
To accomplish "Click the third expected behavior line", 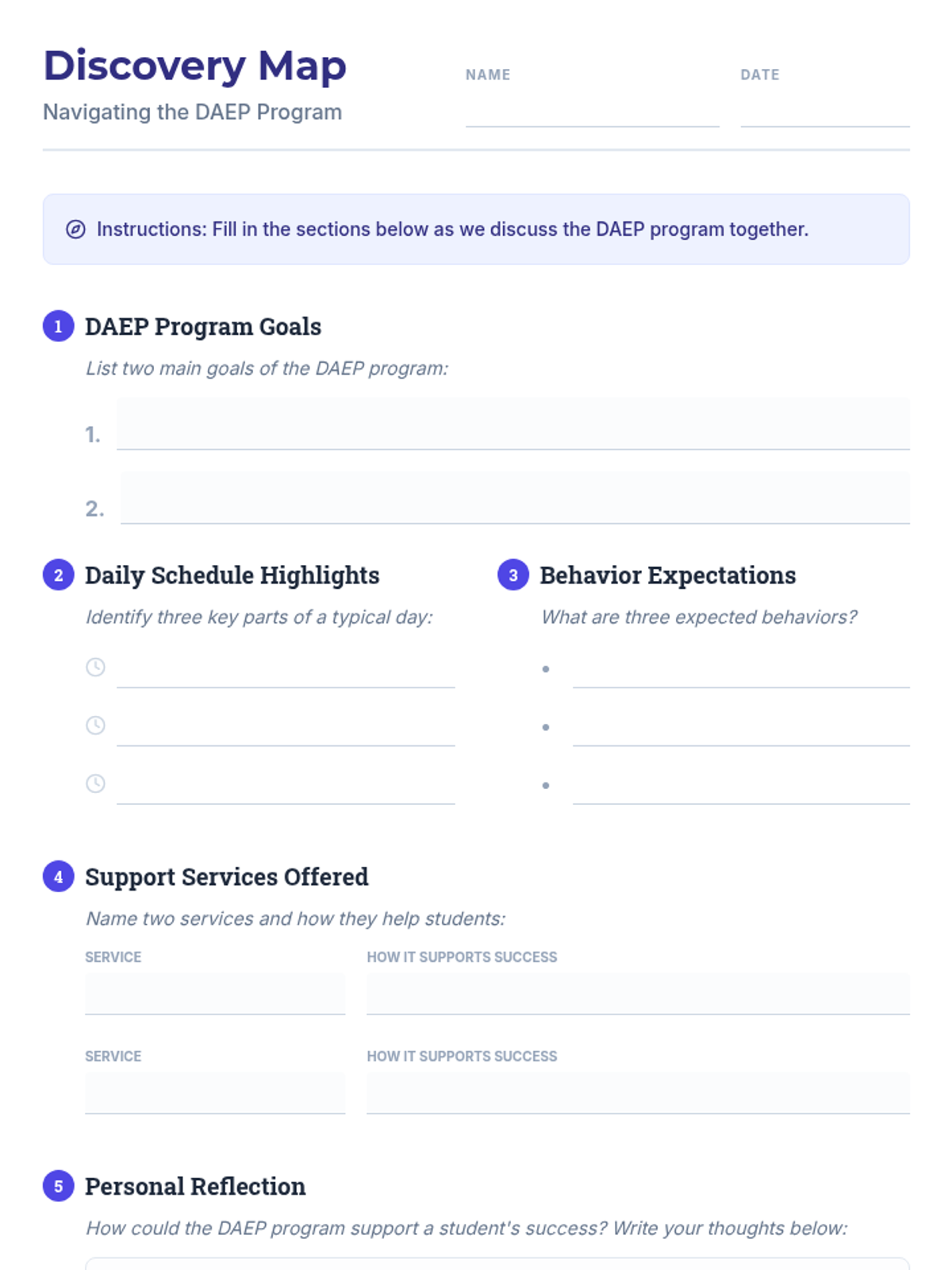I will (741, 785).
